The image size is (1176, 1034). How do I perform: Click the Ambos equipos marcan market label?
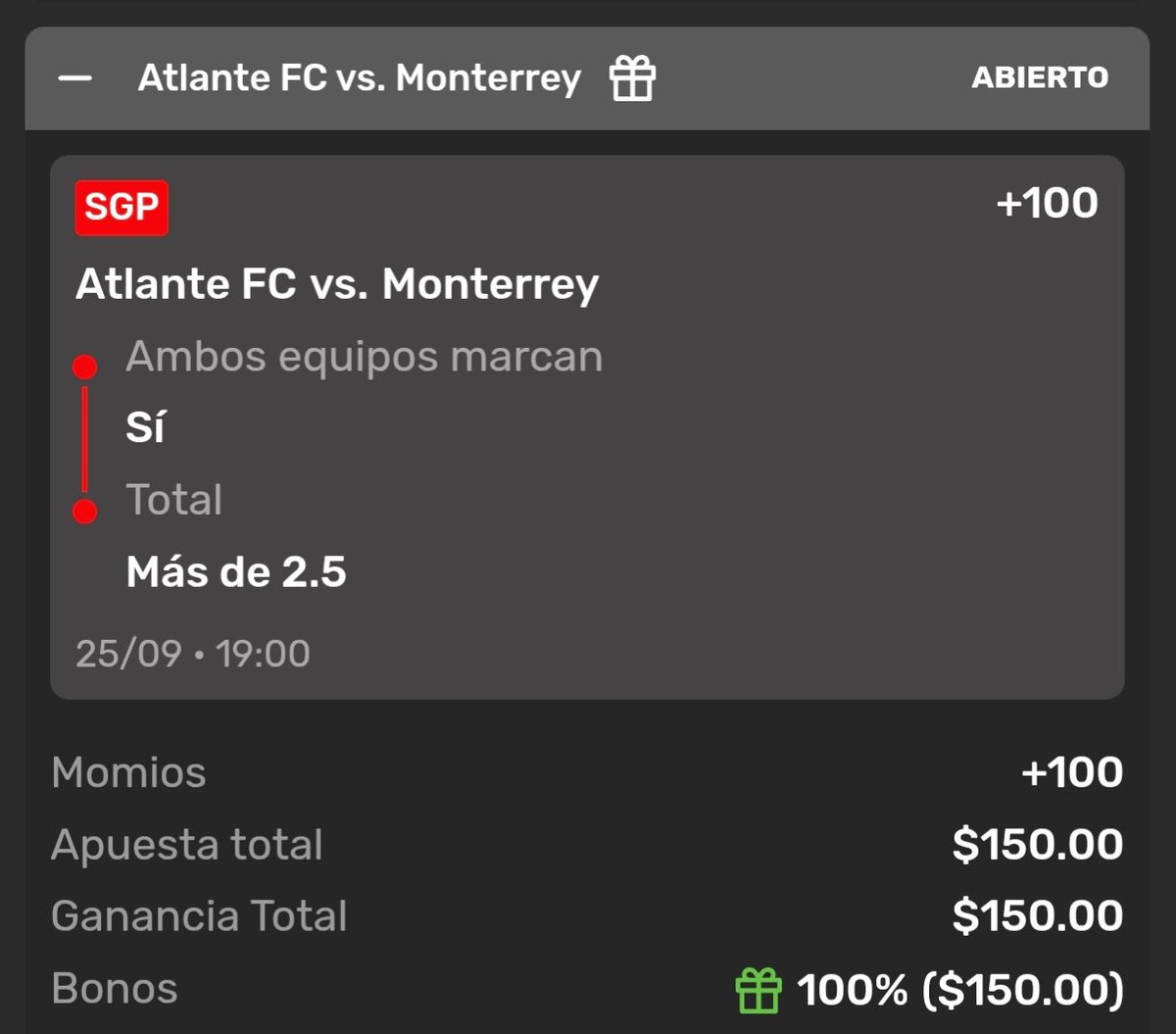[364, 357]
